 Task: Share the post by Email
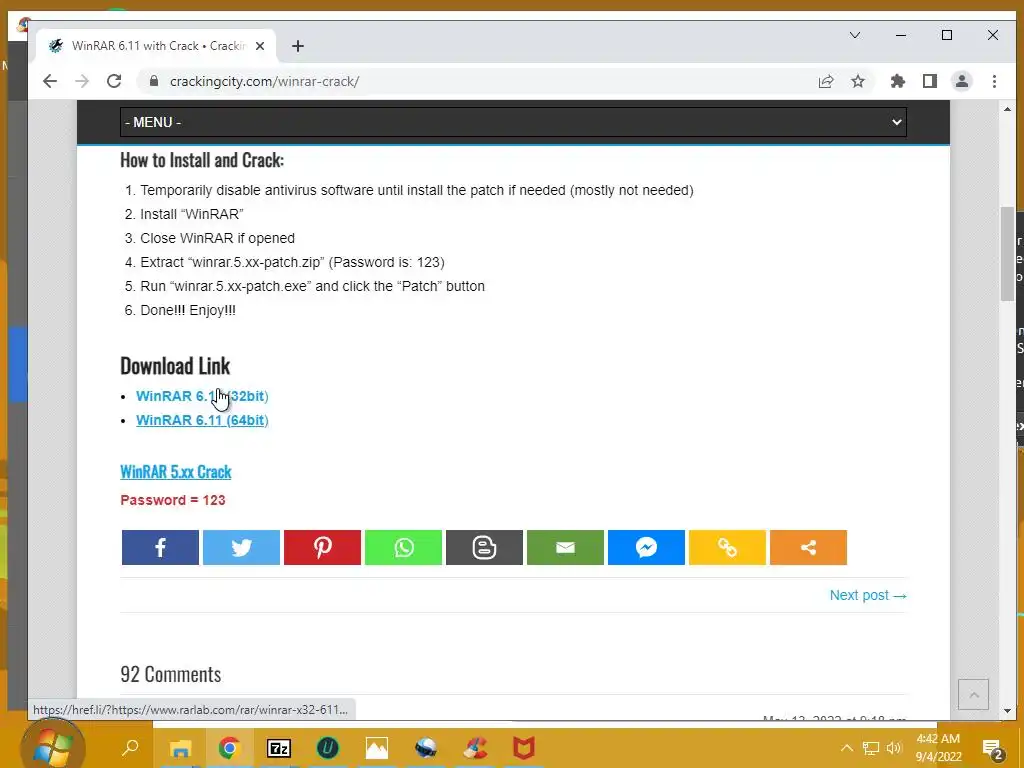(x=565, y=547)
